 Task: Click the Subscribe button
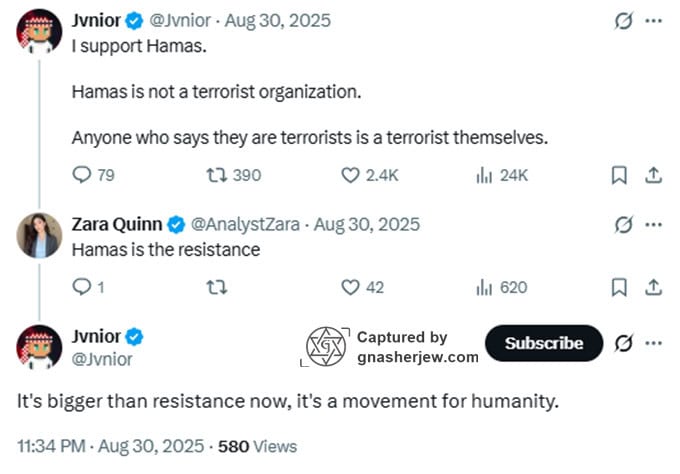544,343
